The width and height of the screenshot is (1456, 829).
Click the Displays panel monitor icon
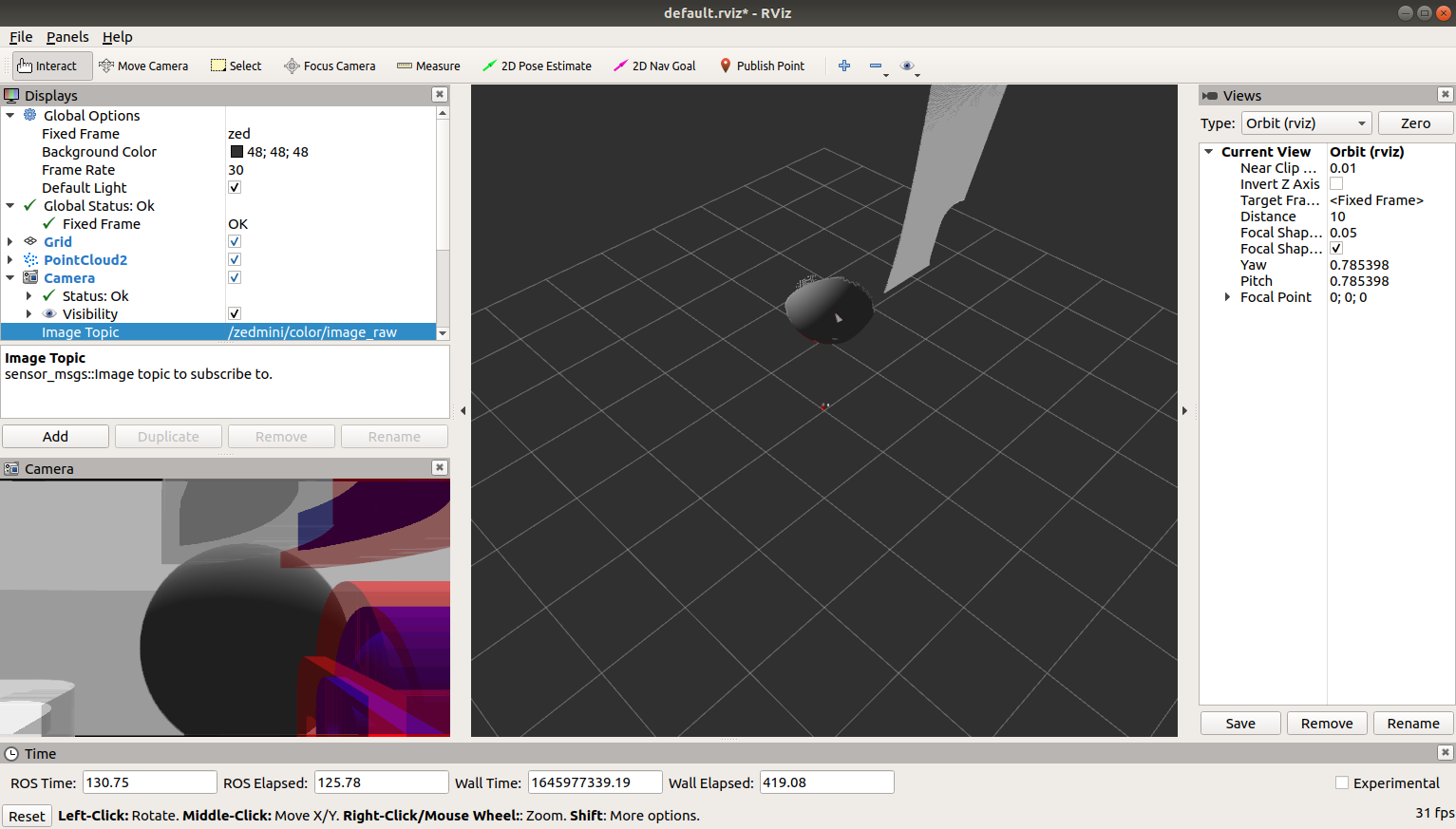(x=11, y=95)
